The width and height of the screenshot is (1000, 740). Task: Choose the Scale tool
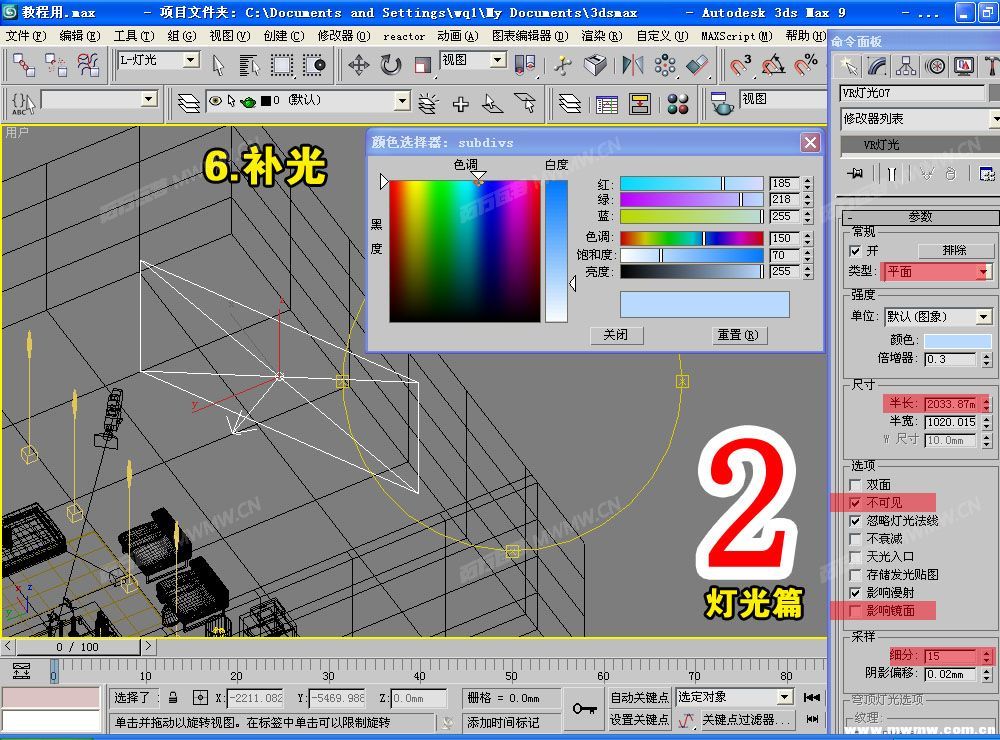coord(422,65)
